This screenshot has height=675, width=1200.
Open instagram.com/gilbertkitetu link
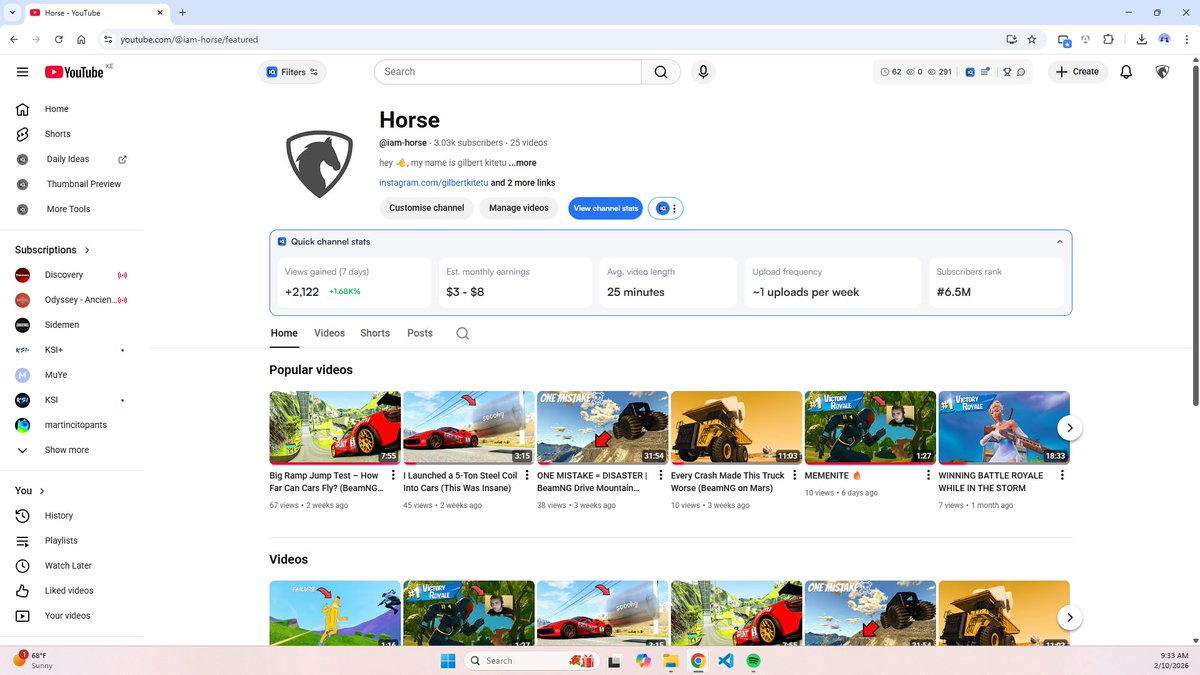[x=433, y=183]
